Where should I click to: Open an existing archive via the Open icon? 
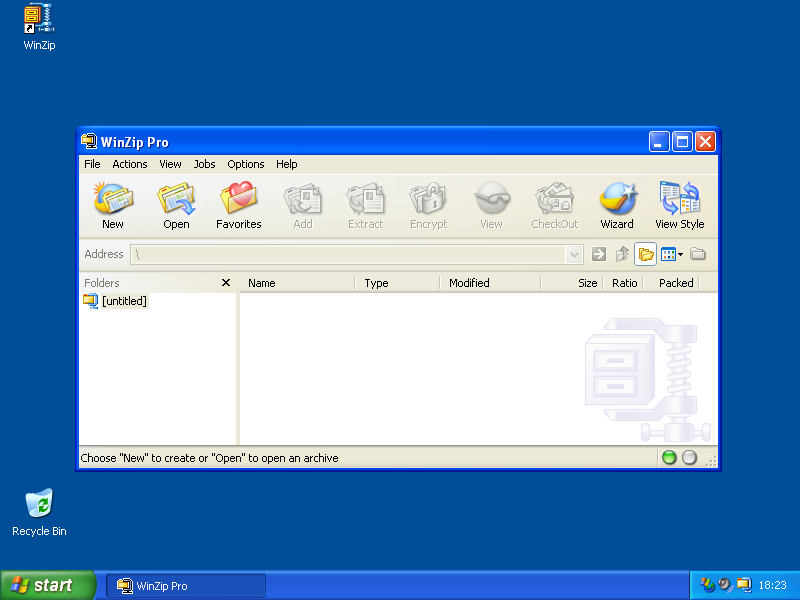pyautogui.click(x=176, y=200)
